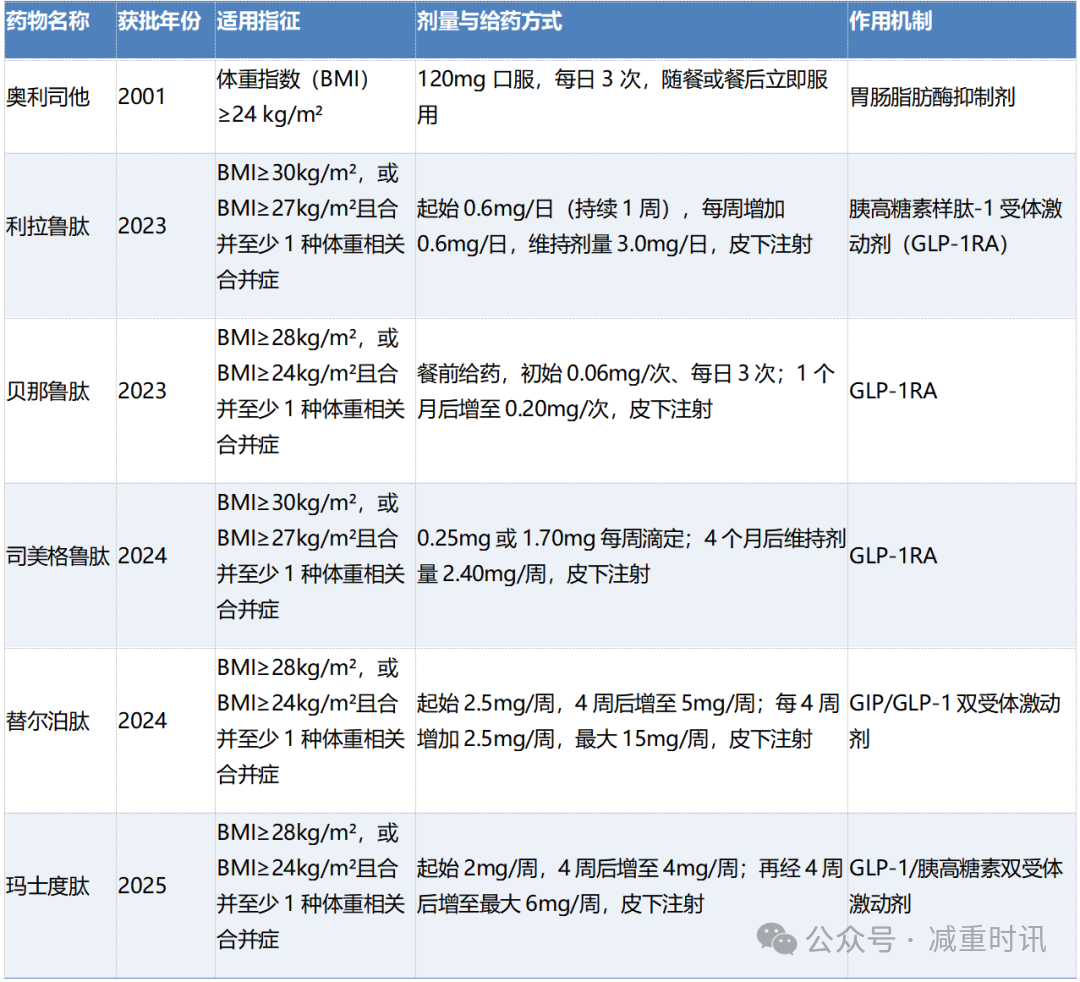Click the 司美格鲁肽 drug name cell
The width and height of the screenshot is (1080, 982).
click(57, 556)
